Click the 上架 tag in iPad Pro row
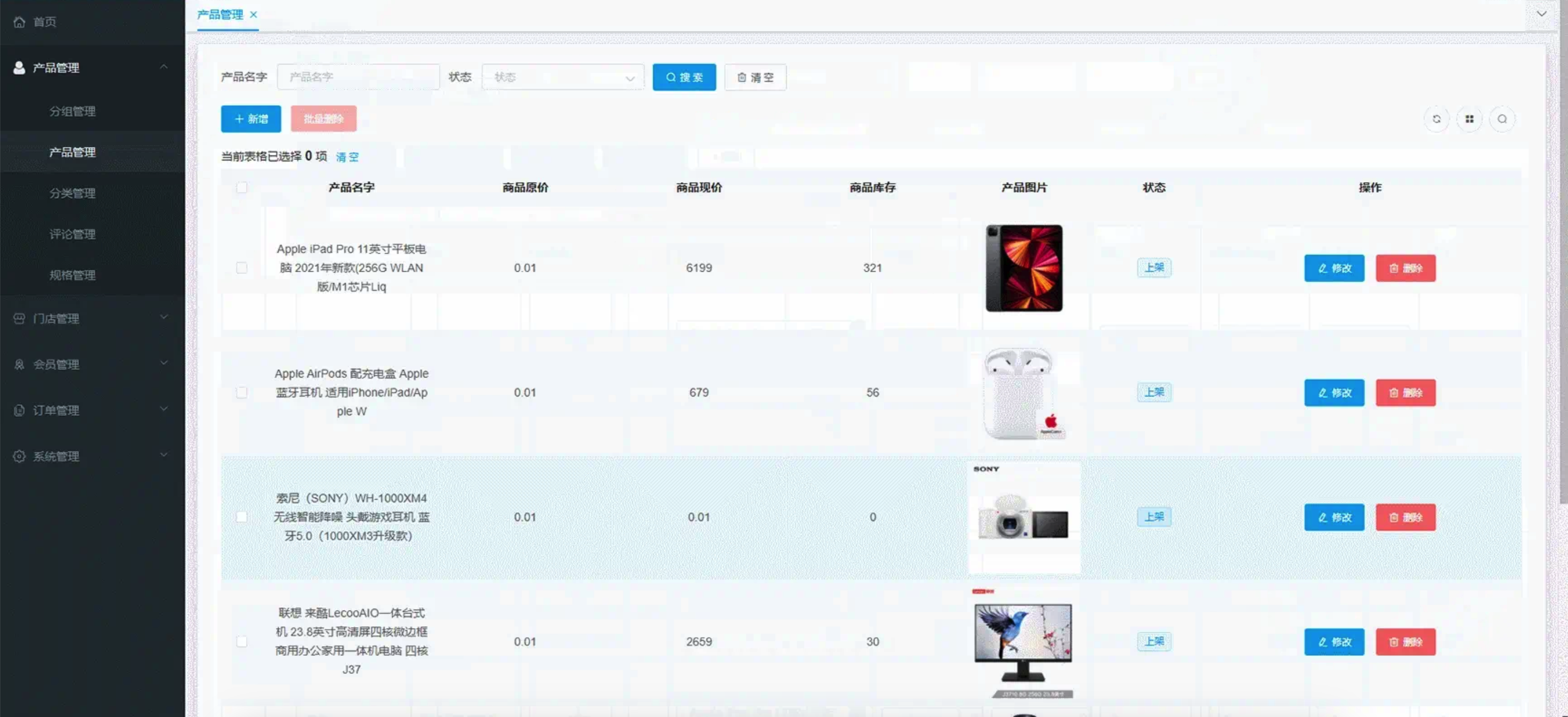Viewport: 1568px width, 717px height. 1154,268
